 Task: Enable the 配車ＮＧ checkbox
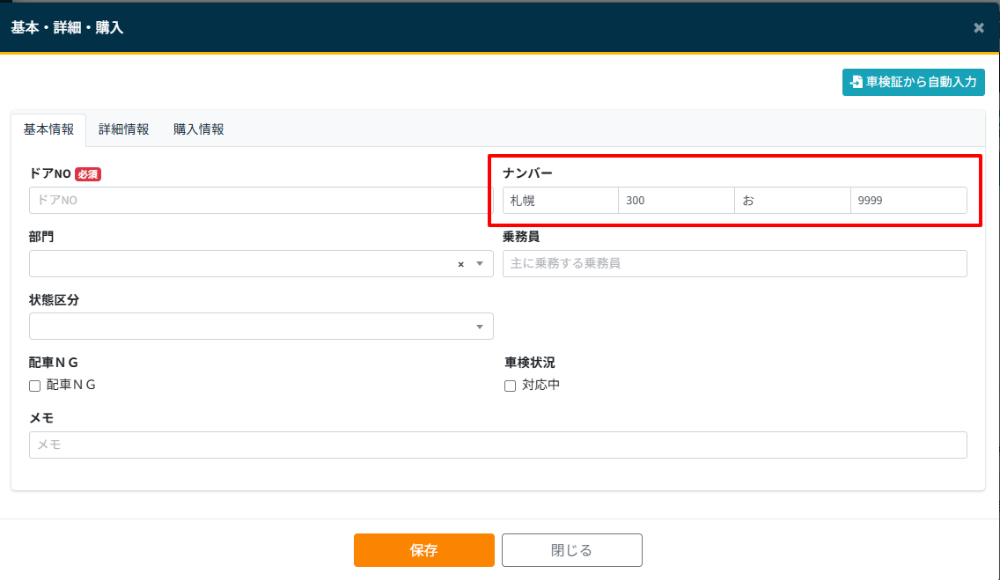pos(35,386)
